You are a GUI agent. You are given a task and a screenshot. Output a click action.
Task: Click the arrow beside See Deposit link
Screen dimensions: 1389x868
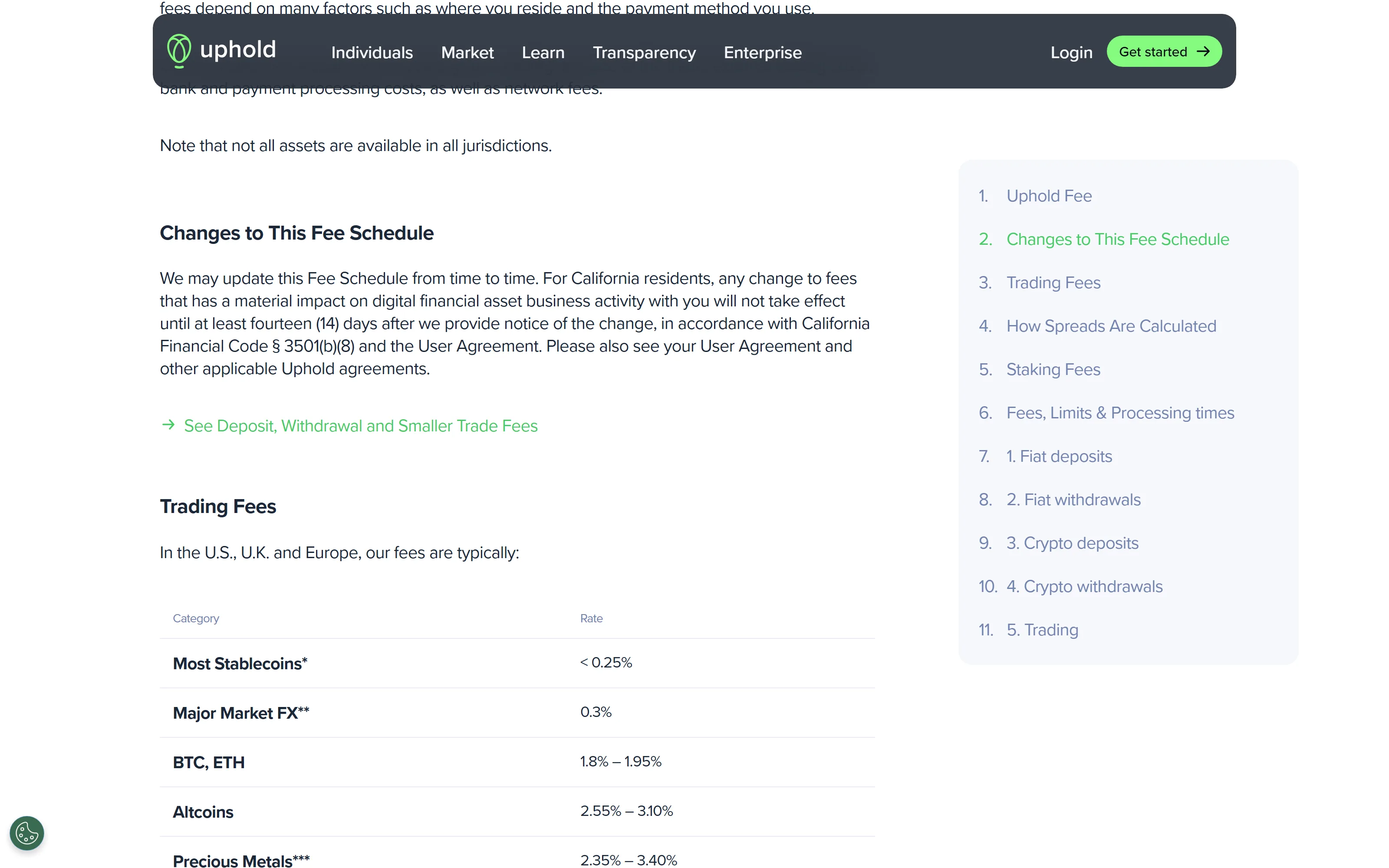pyautogui.click(x=168, y=425)
